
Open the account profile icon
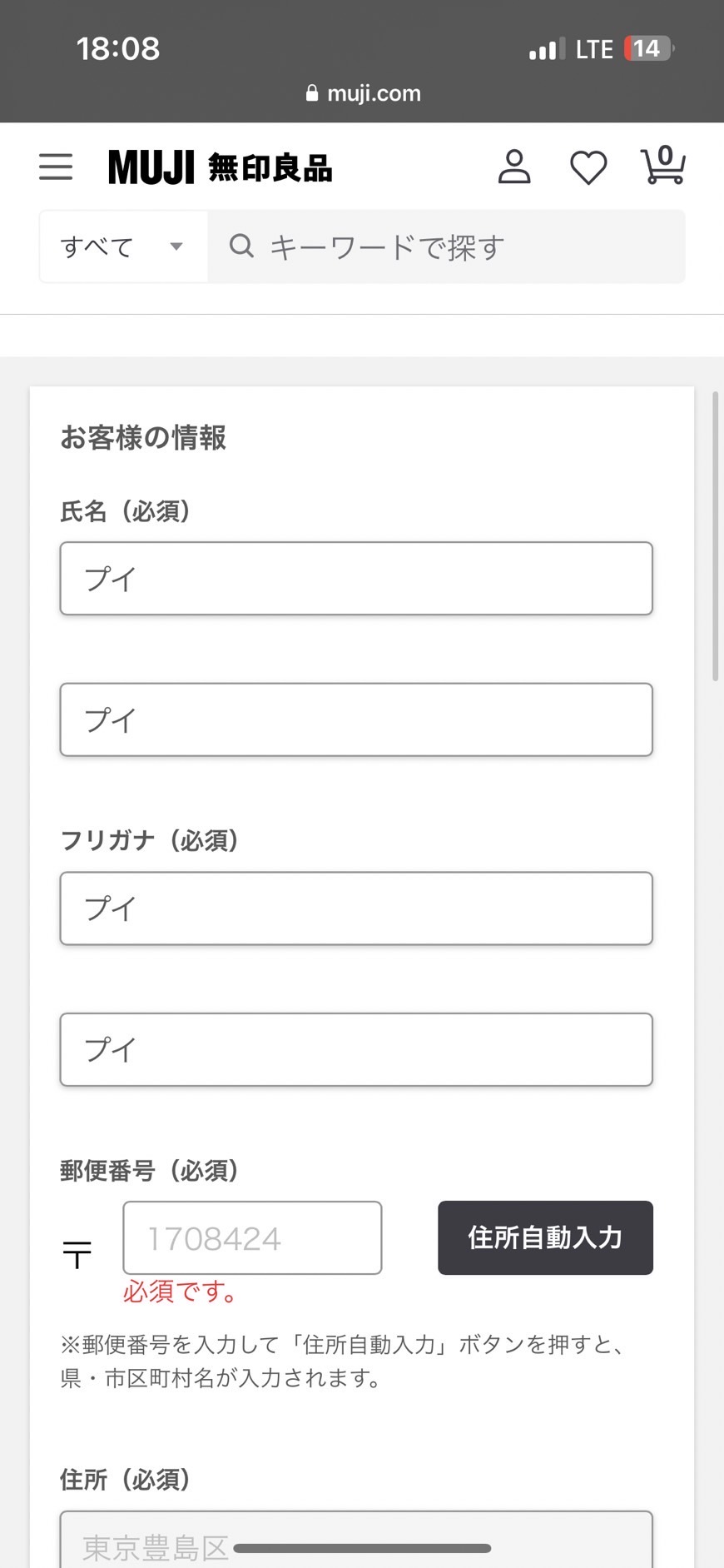(514, 167)
